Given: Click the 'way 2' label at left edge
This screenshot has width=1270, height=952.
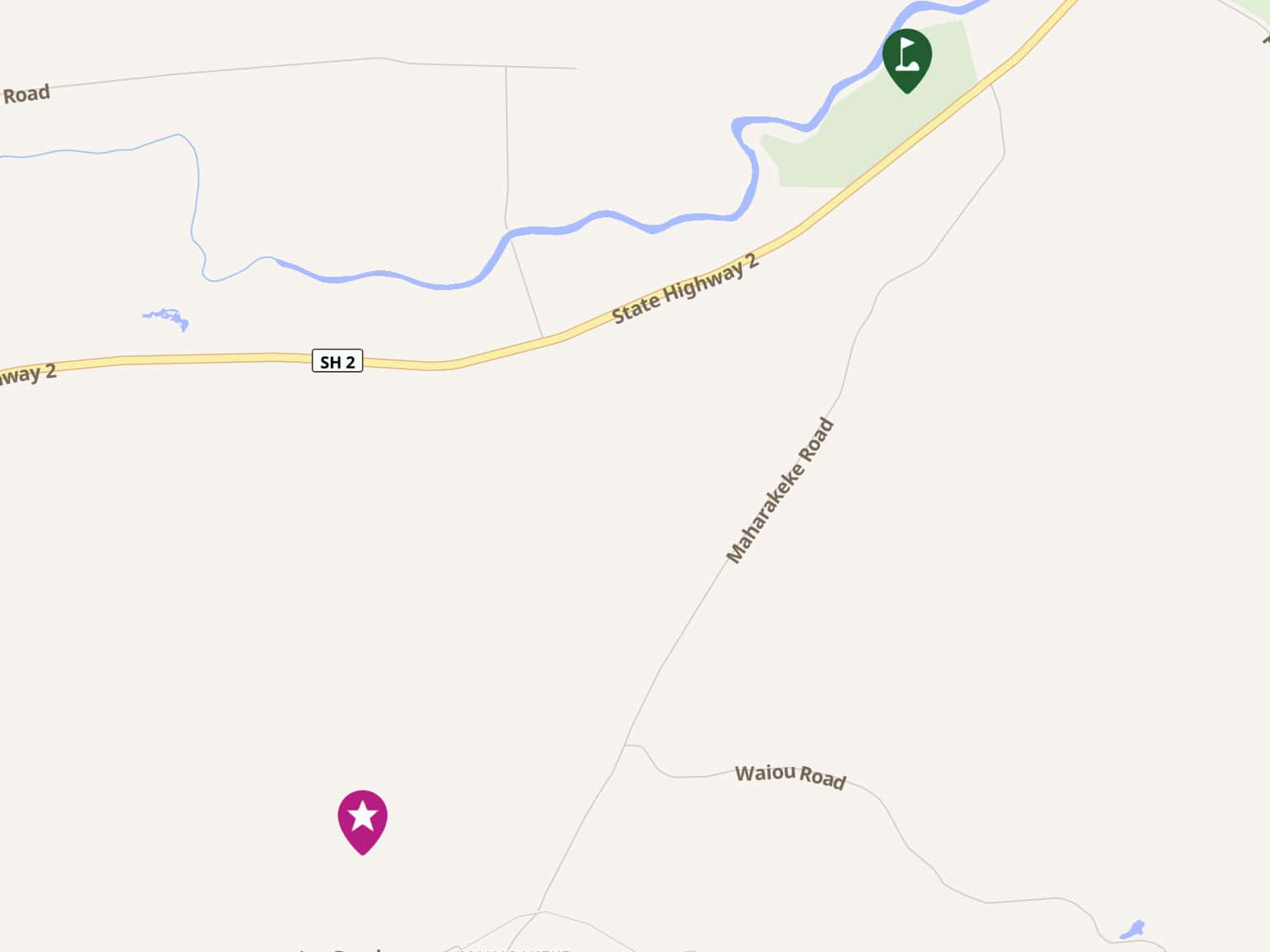Looking at the screenshot, I should pos(27,374).
